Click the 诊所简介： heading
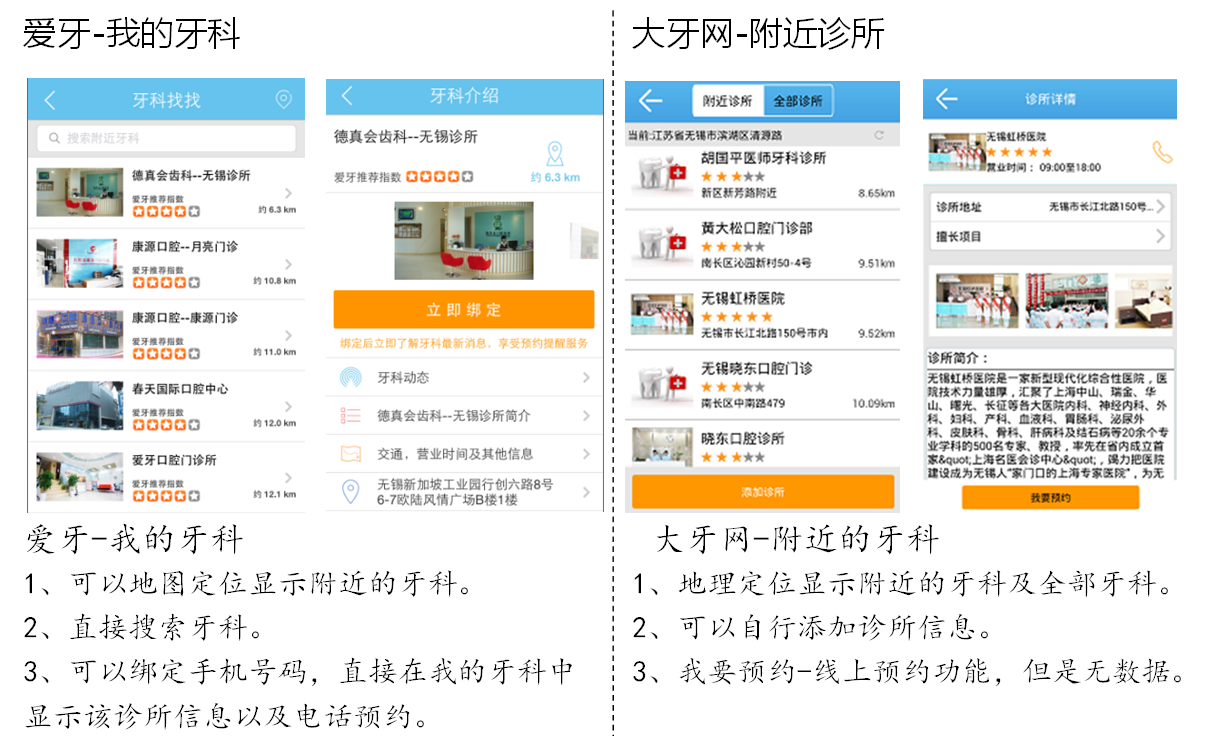 pos(958,358)
